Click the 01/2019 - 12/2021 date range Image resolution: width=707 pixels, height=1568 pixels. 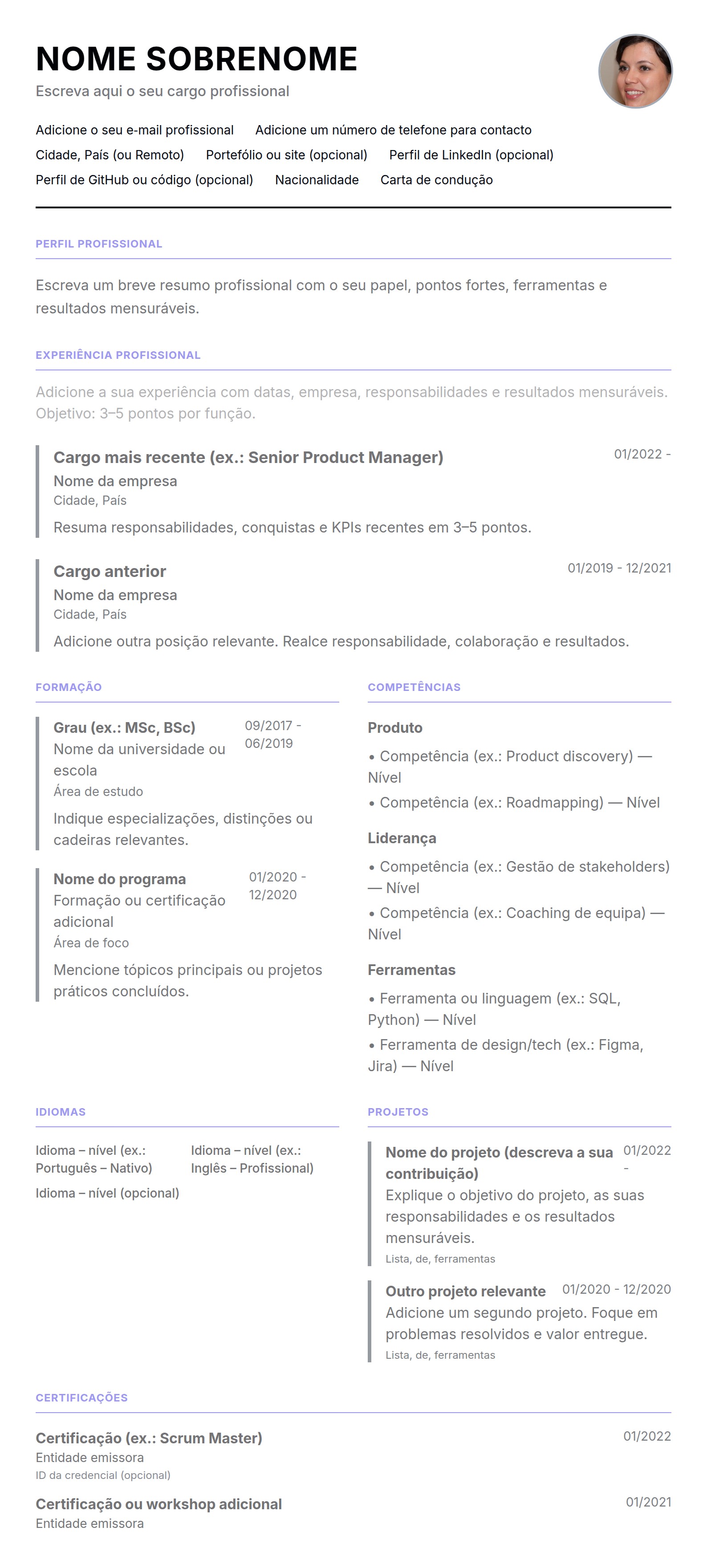point(619,569)
